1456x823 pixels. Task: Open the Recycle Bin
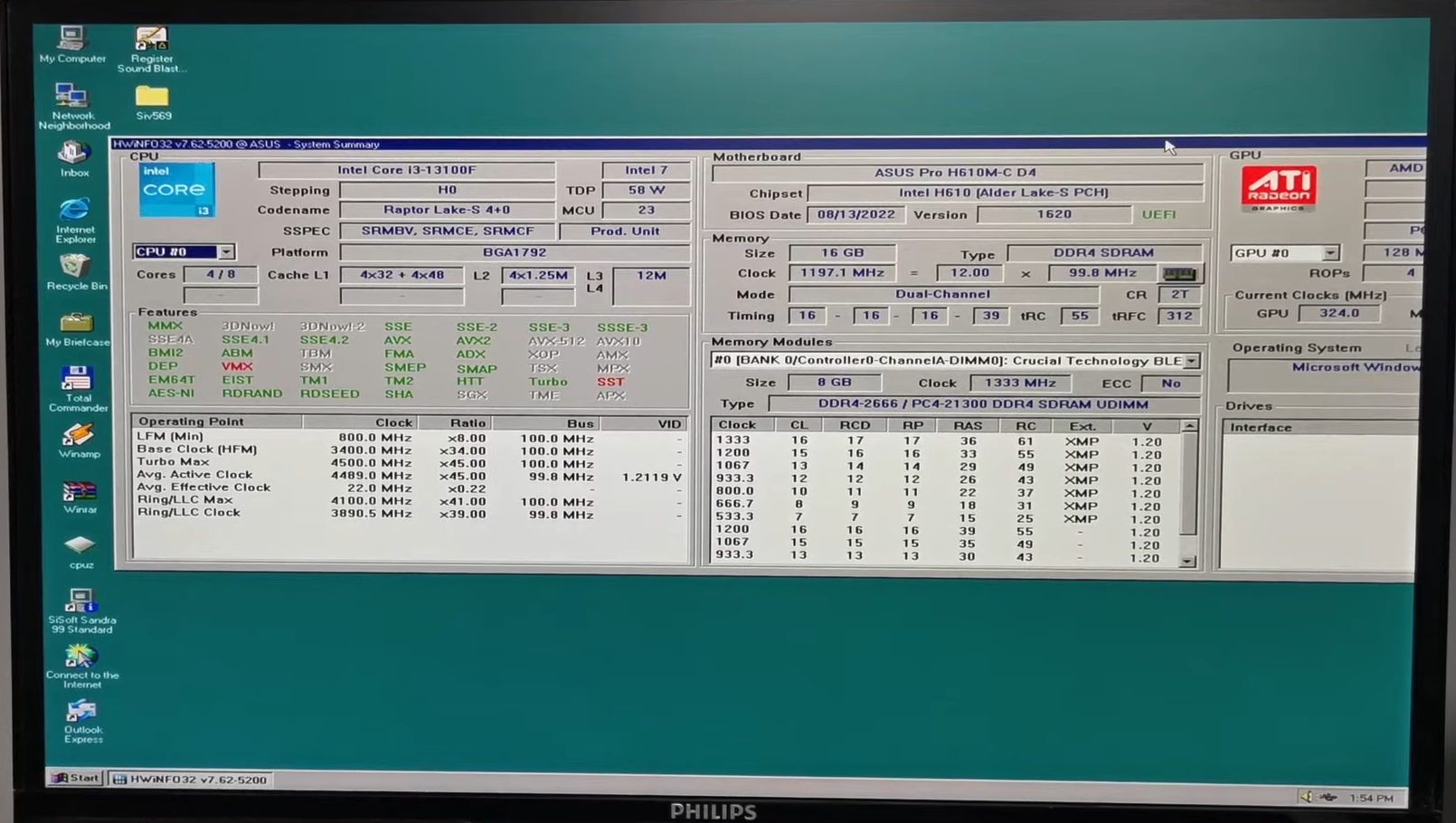(x=76, y=271)
